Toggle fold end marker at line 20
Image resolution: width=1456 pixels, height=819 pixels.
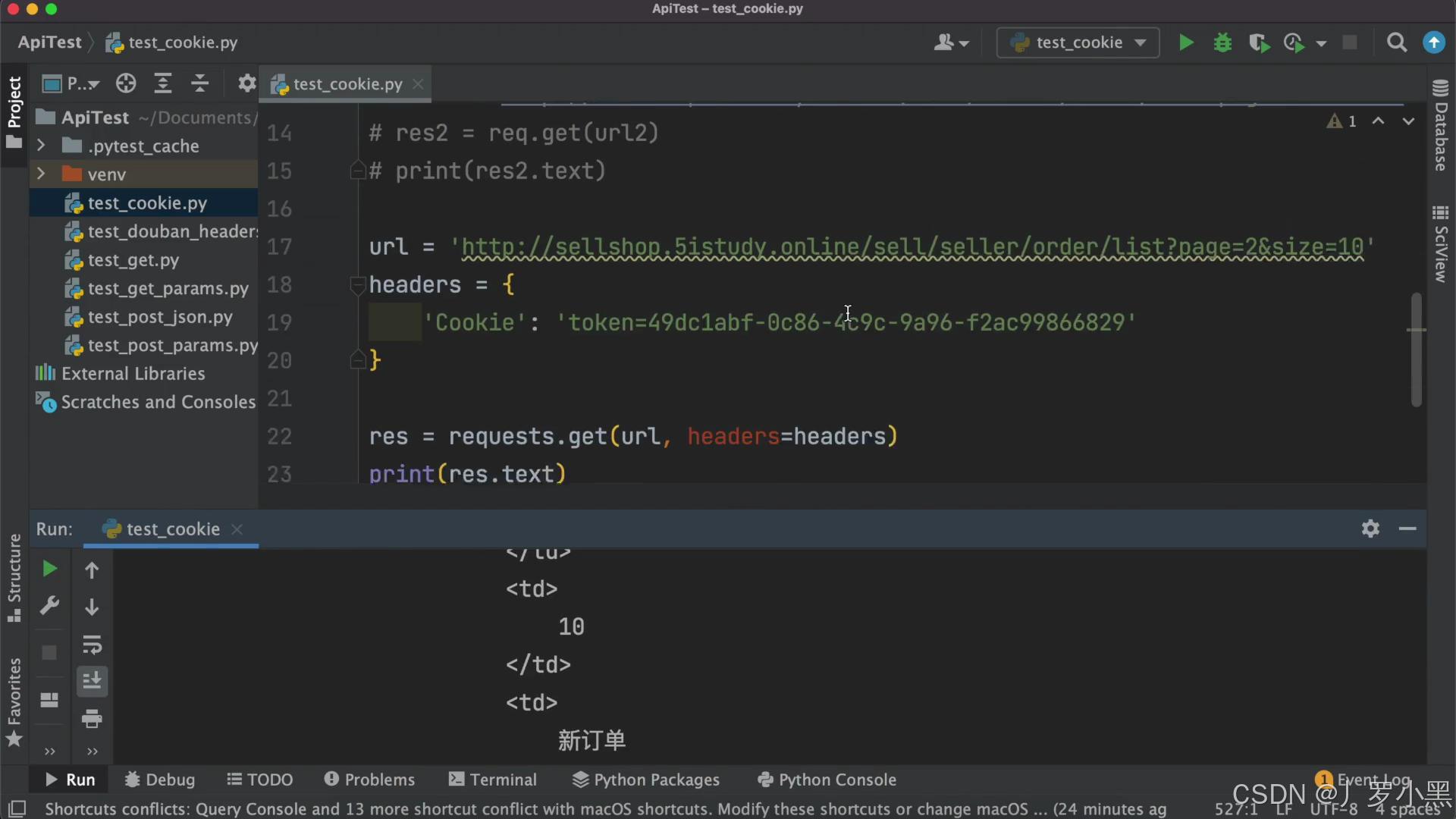pos(358,360)
